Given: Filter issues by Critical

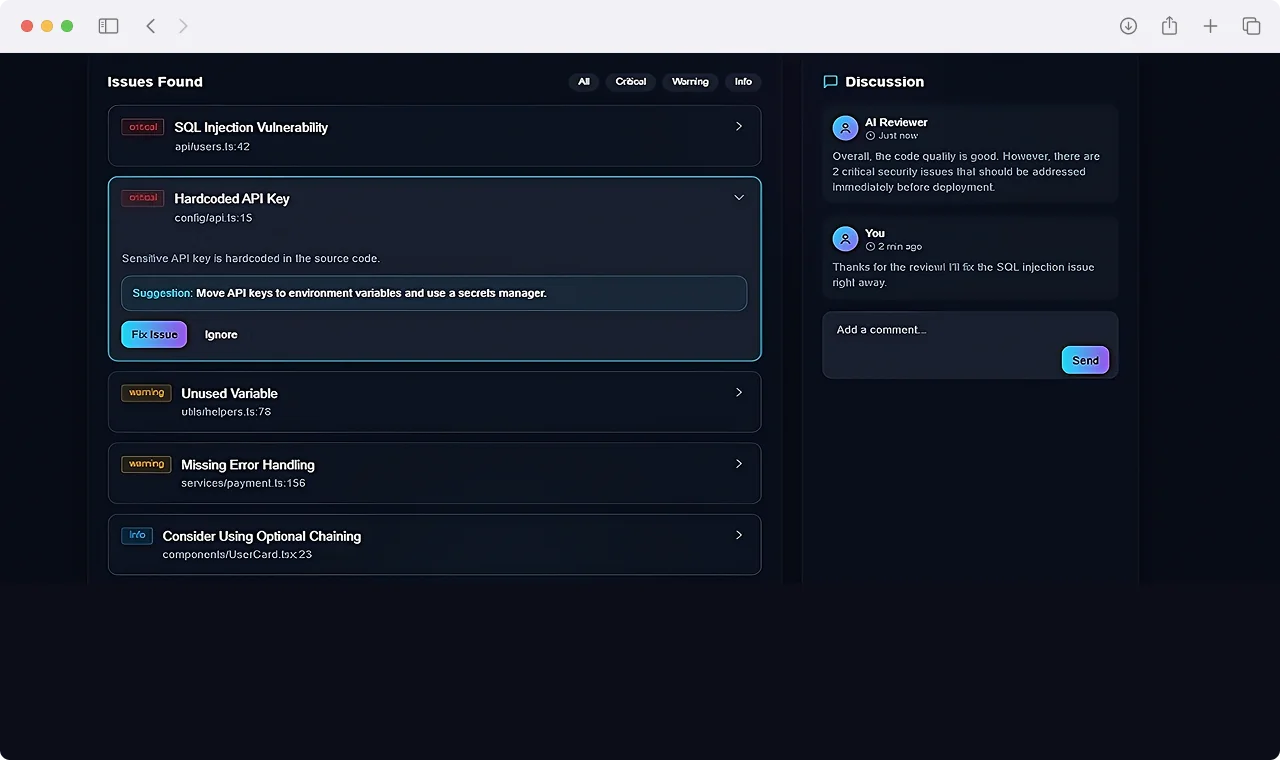Looking at the screenshot, I should [x=631, y=82].
